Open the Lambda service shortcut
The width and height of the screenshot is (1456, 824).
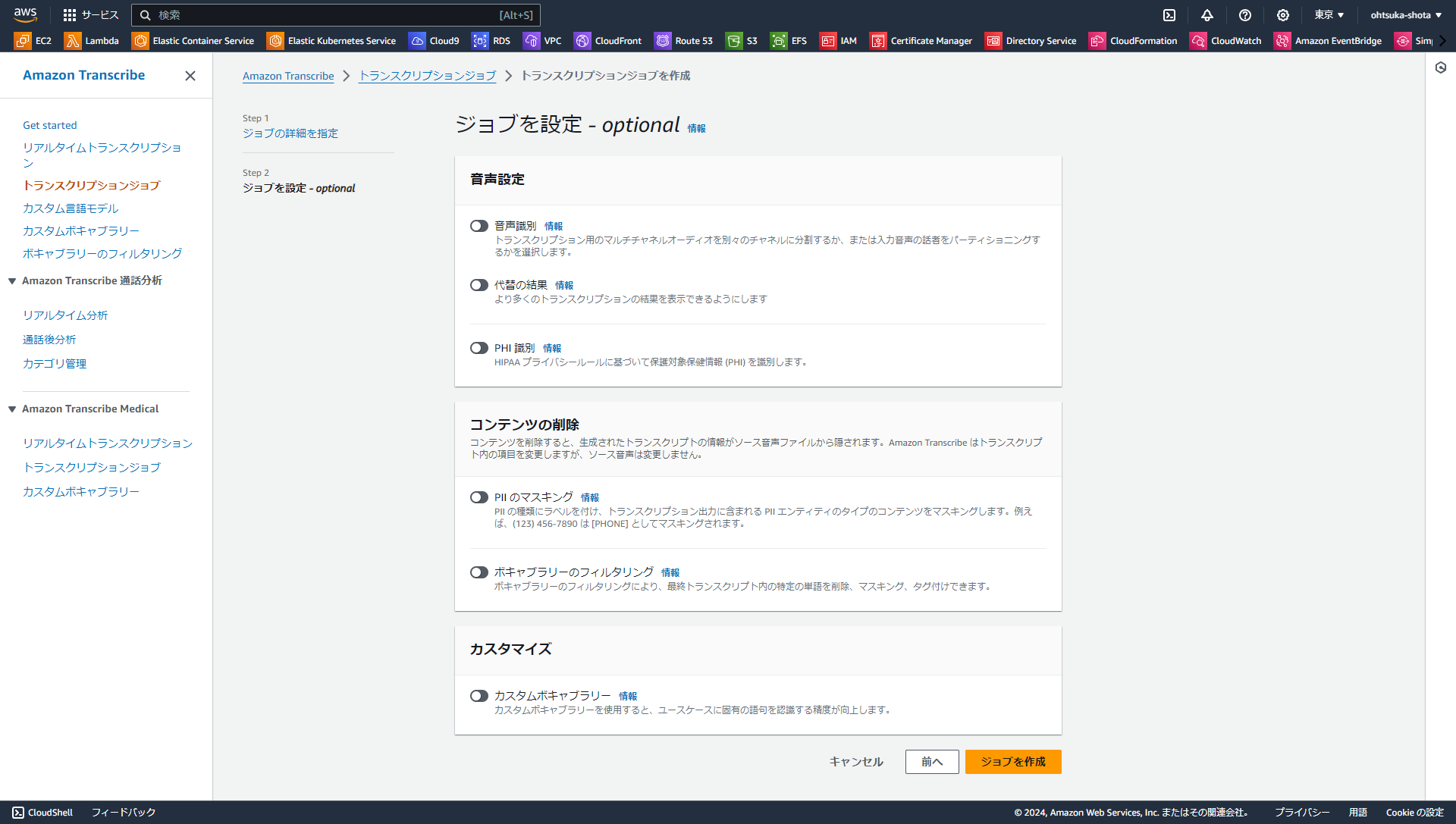[x=92, y=41]
